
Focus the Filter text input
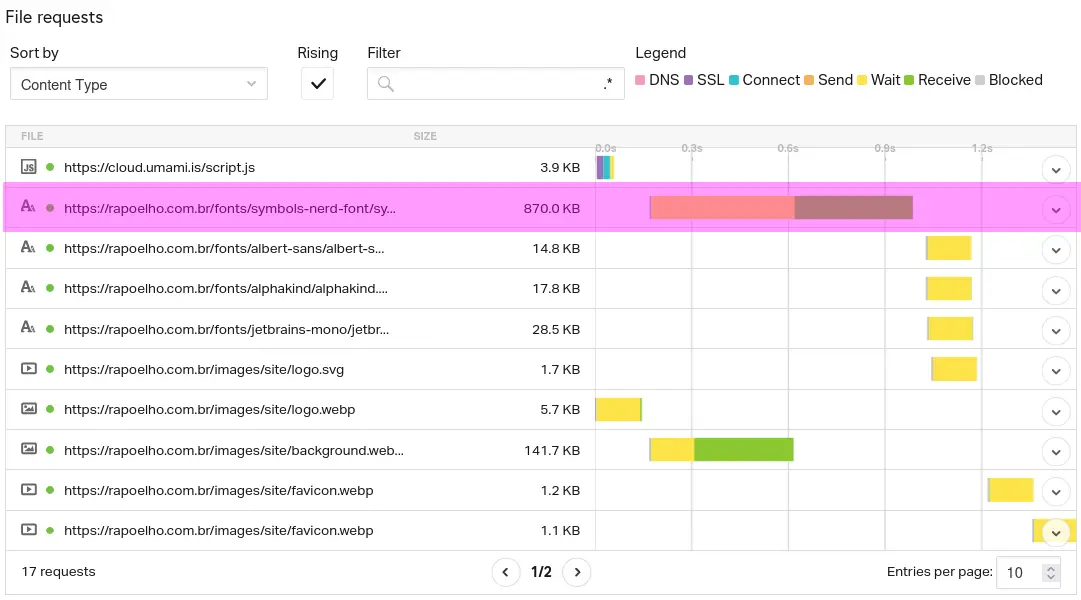pyautogui.click(x=498, y=84)
